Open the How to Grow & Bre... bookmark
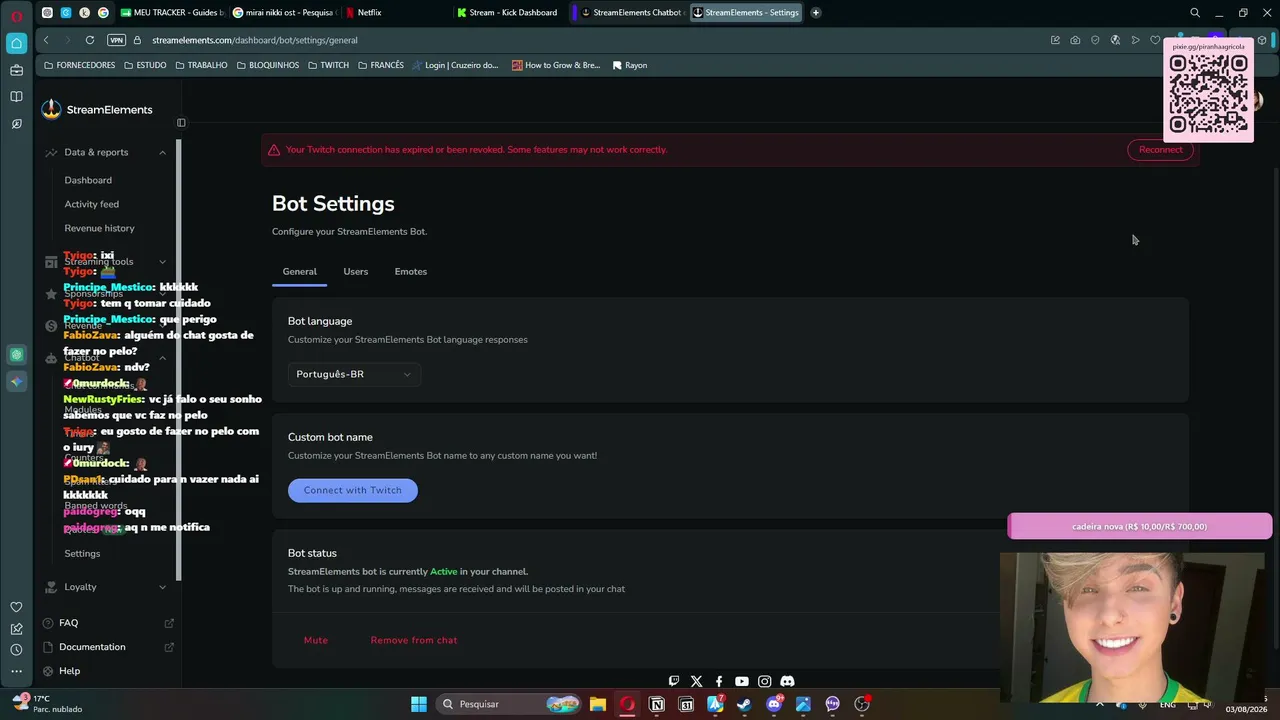 click(556, 65)
